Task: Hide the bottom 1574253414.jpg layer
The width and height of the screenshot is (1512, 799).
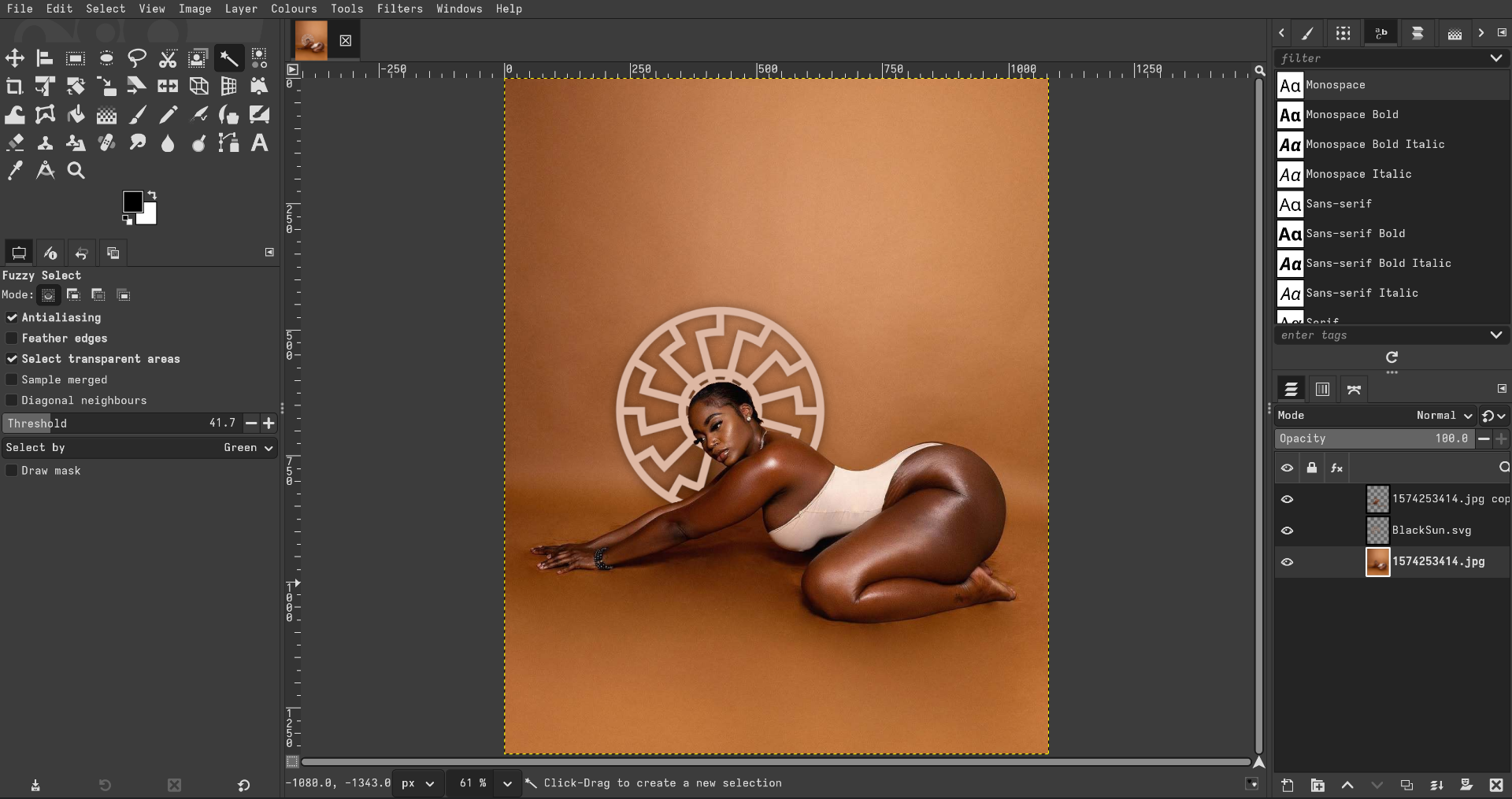Action: click(x=1288, y=562)
